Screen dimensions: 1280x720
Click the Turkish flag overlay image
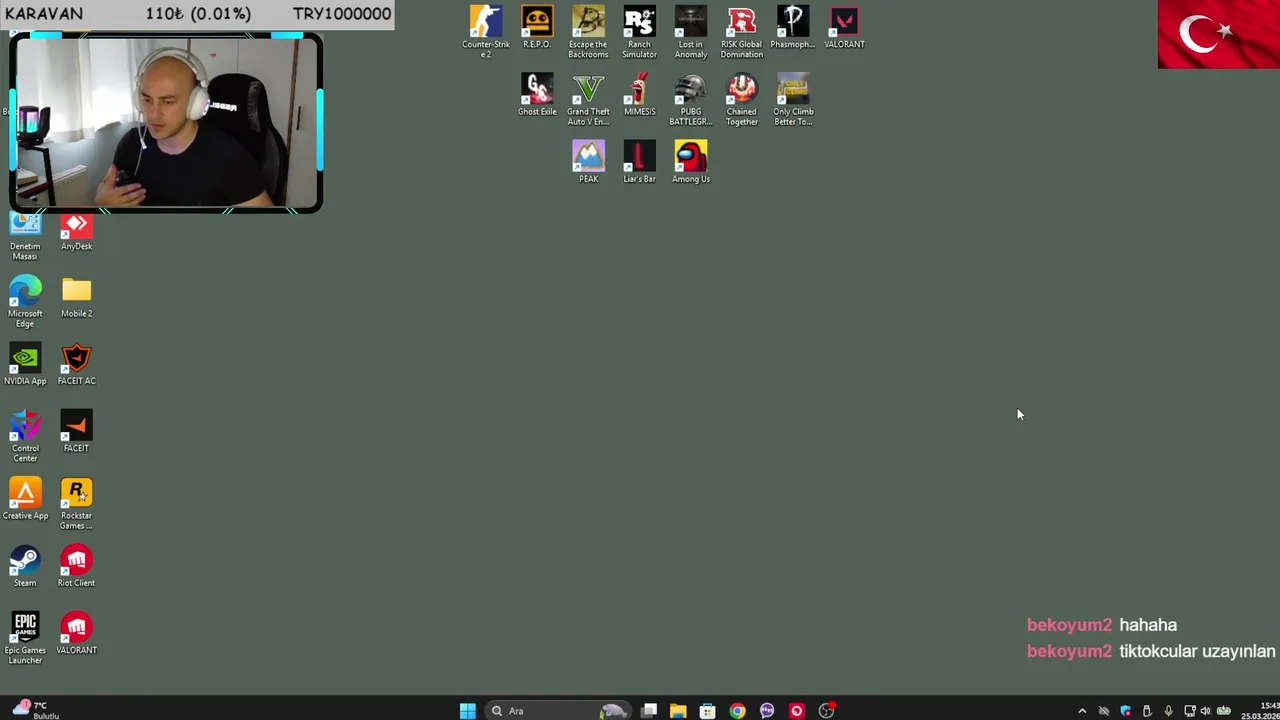coord(1218,34)
